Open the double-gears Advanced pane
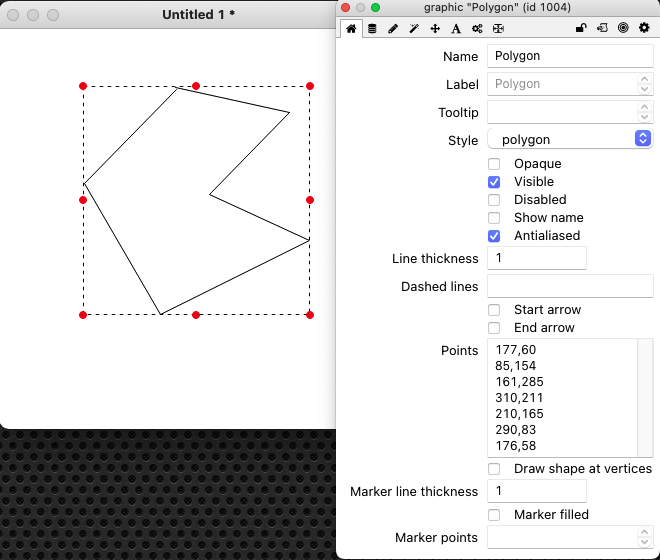The width and height of the screenshot is (660, 560). 477,29
